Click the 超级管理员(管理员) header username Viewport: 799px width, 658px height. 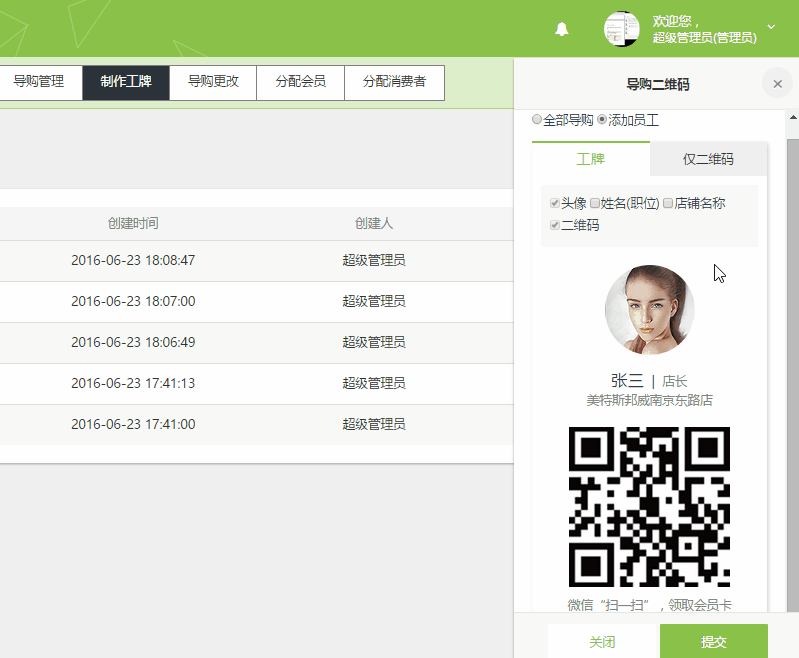coord(705,38)
